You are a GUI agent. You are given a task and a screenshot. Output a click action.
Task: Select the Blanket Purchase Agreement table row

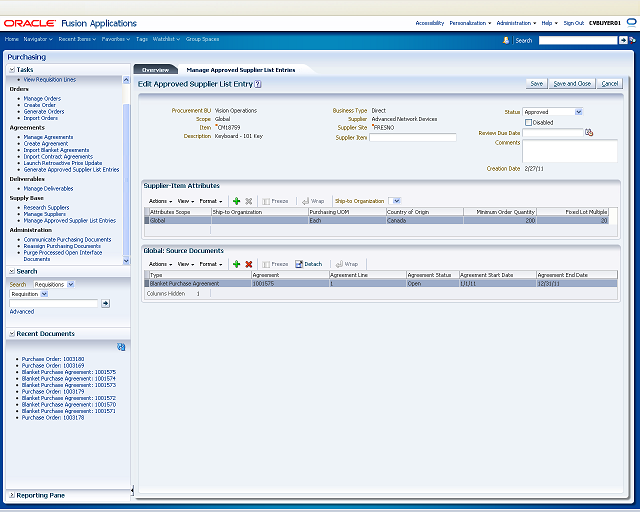coord(381,283)
